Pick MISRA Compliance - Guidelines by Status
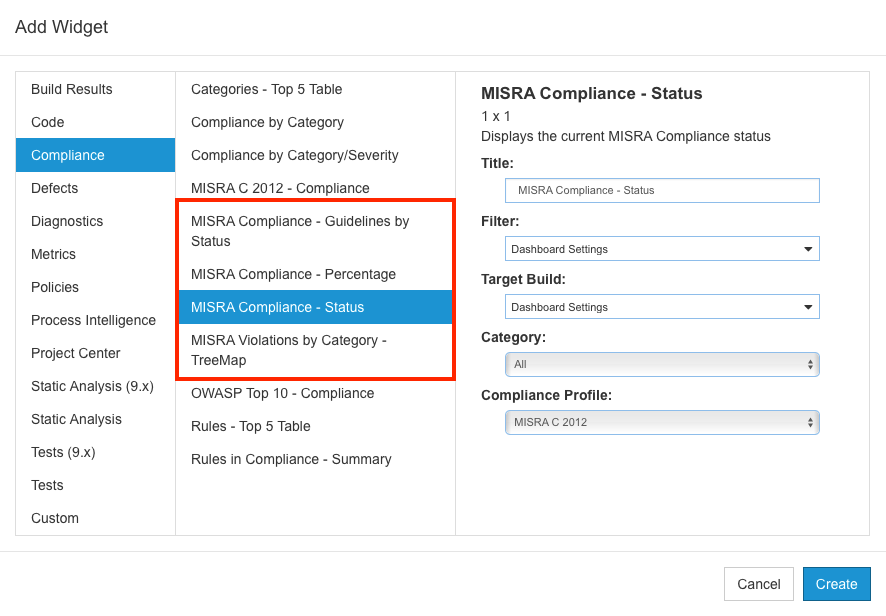The width and height of the screenshot is (886, 616). [315, 231]
